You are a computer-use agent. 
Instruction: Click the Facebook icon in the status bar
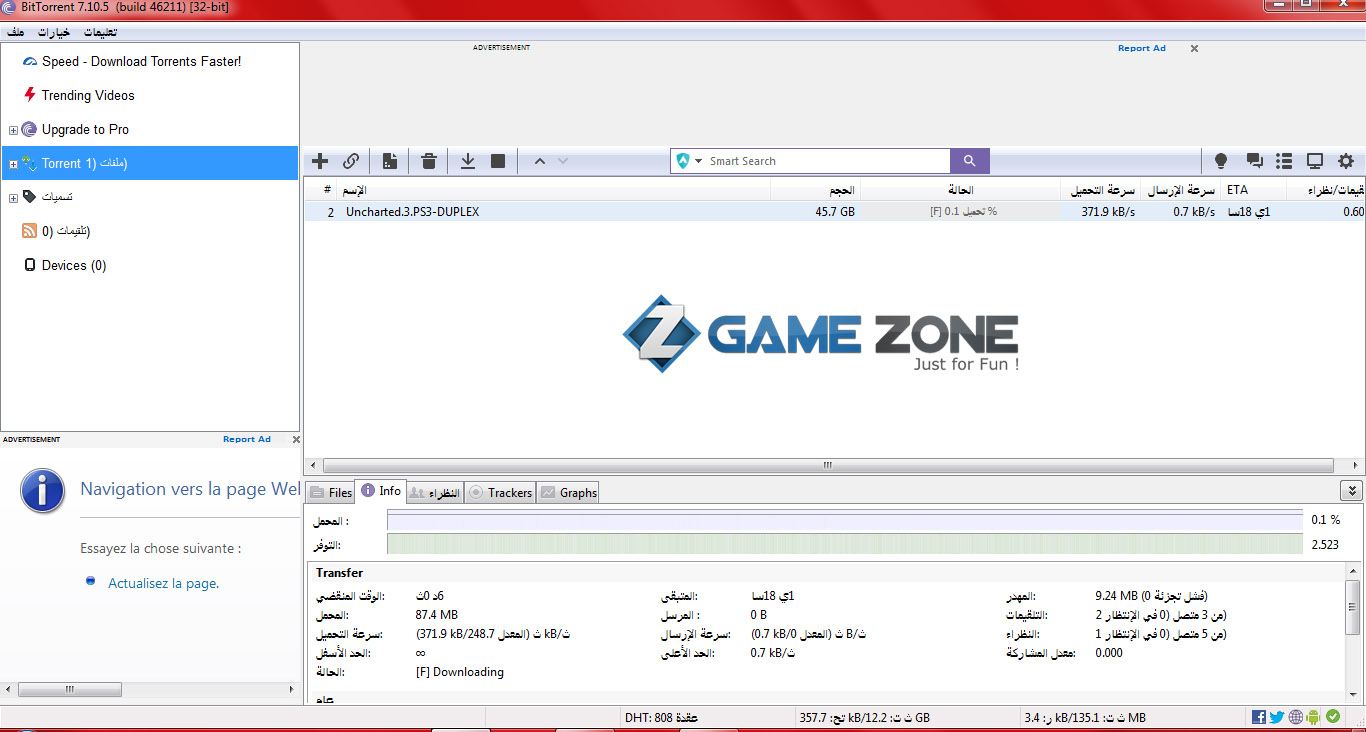pos(1259,717)
